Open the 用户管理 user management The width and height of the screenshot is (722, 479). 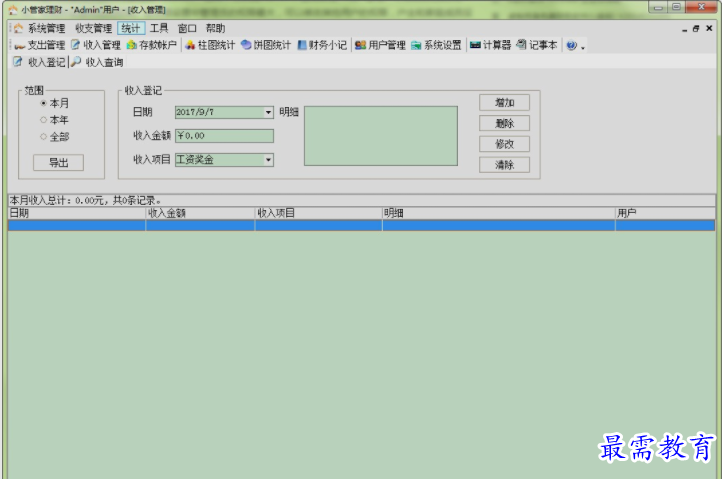(380, 45)
